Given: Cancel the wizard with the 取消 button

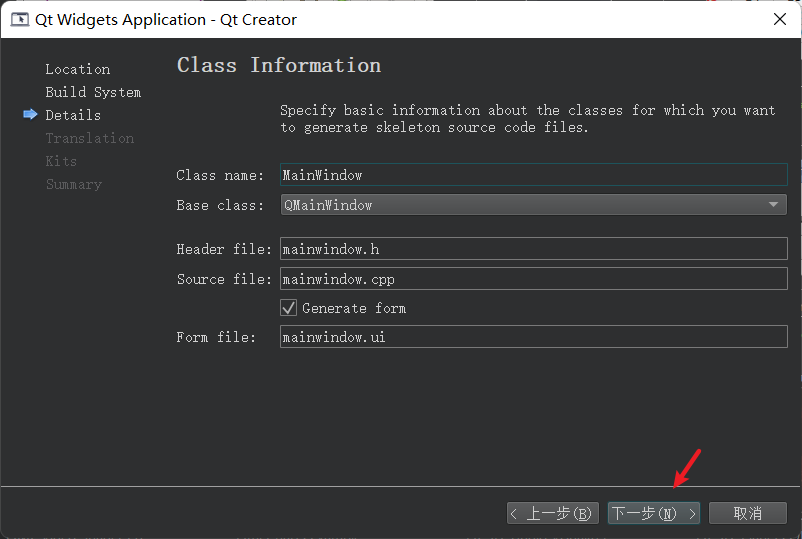Looking at the screenshot, I should [x=748, y=513].
